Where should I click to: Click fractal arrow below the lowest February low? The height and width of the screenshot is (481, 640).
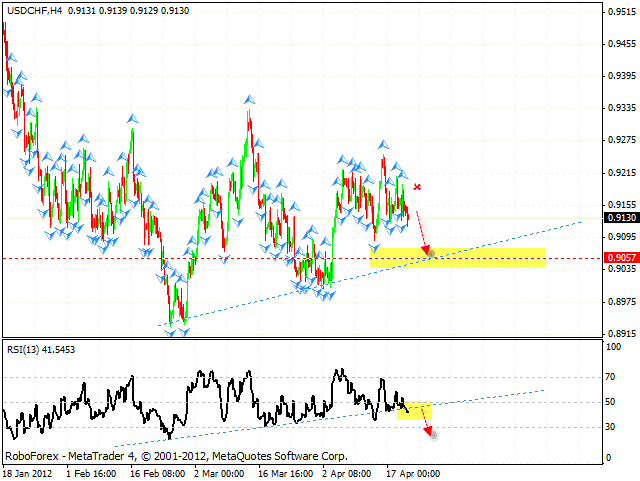[x=171, y=331]
